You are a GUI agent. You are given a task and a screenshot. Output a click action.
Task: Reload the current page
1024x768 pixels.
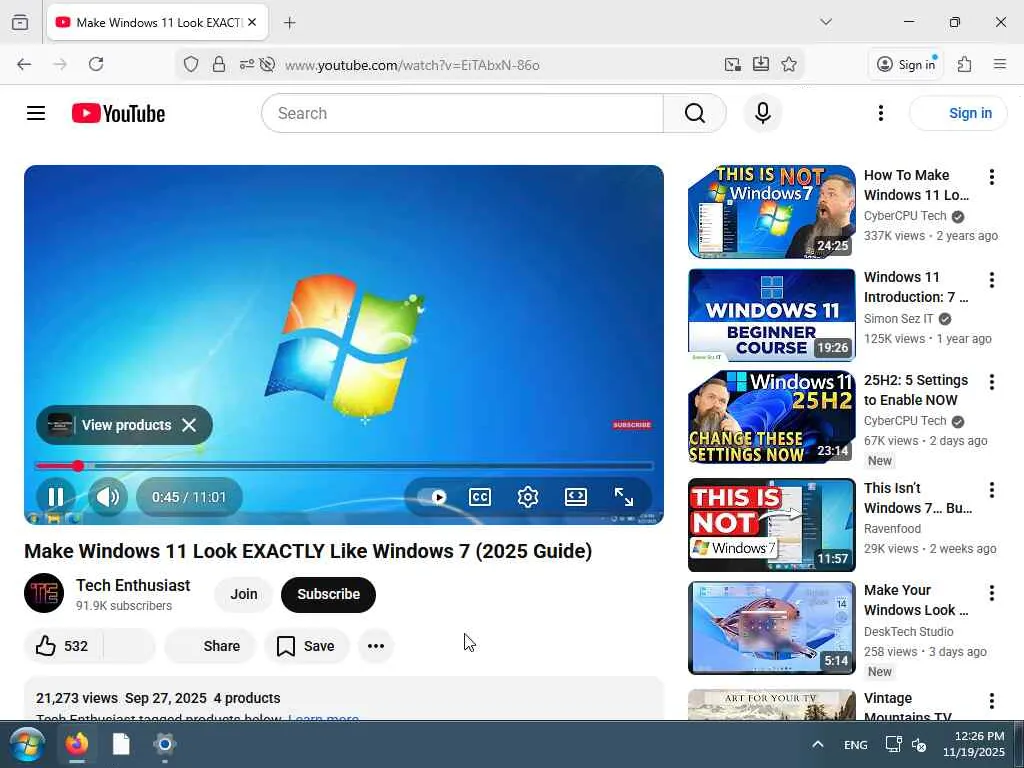click(x=96, y=64)
